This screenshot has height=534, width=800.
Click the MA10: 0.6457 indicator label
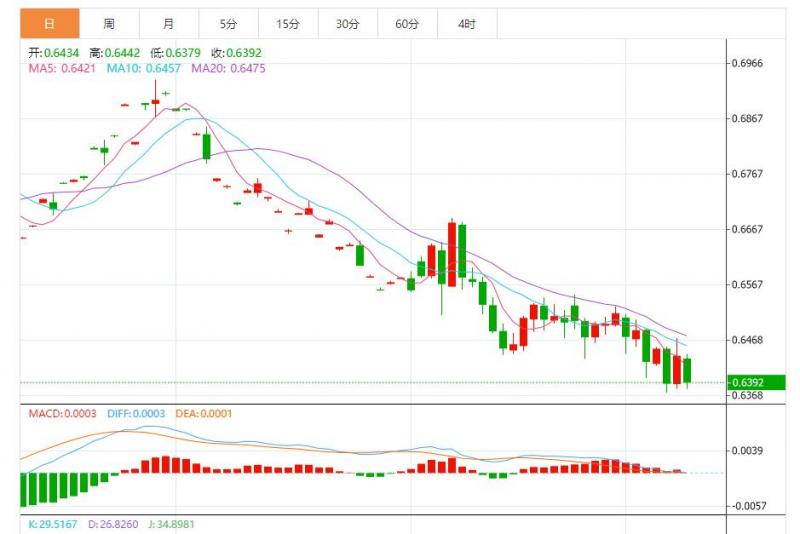click(143, 68)
